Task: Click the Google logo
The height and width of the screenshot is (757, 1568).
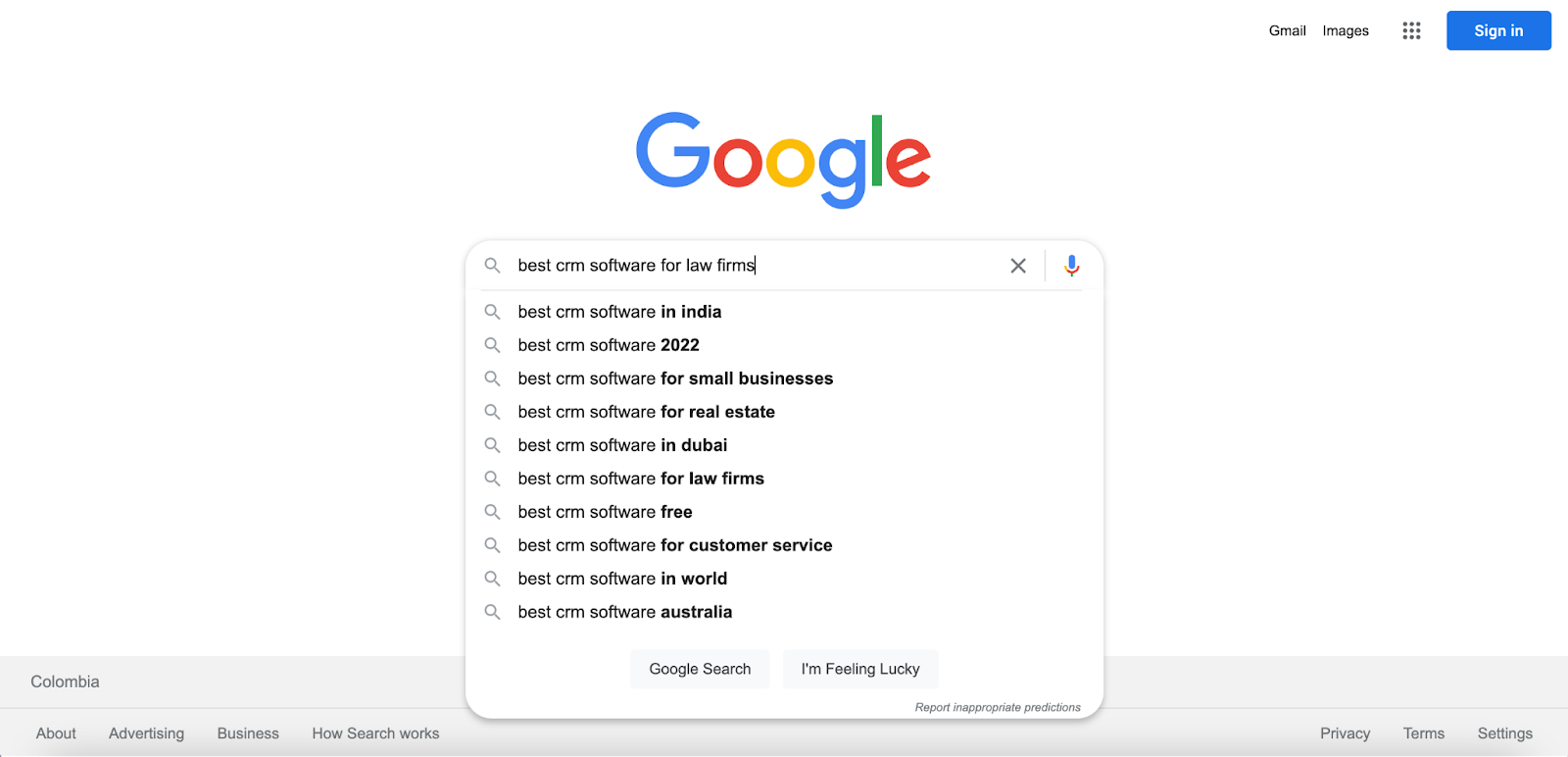Action: coord(783,160)
